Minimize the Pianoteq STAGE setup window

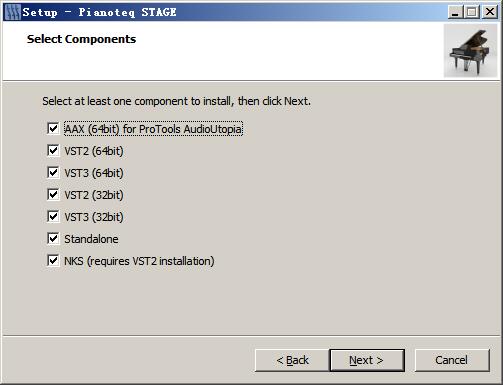click(x=455, y=12)
